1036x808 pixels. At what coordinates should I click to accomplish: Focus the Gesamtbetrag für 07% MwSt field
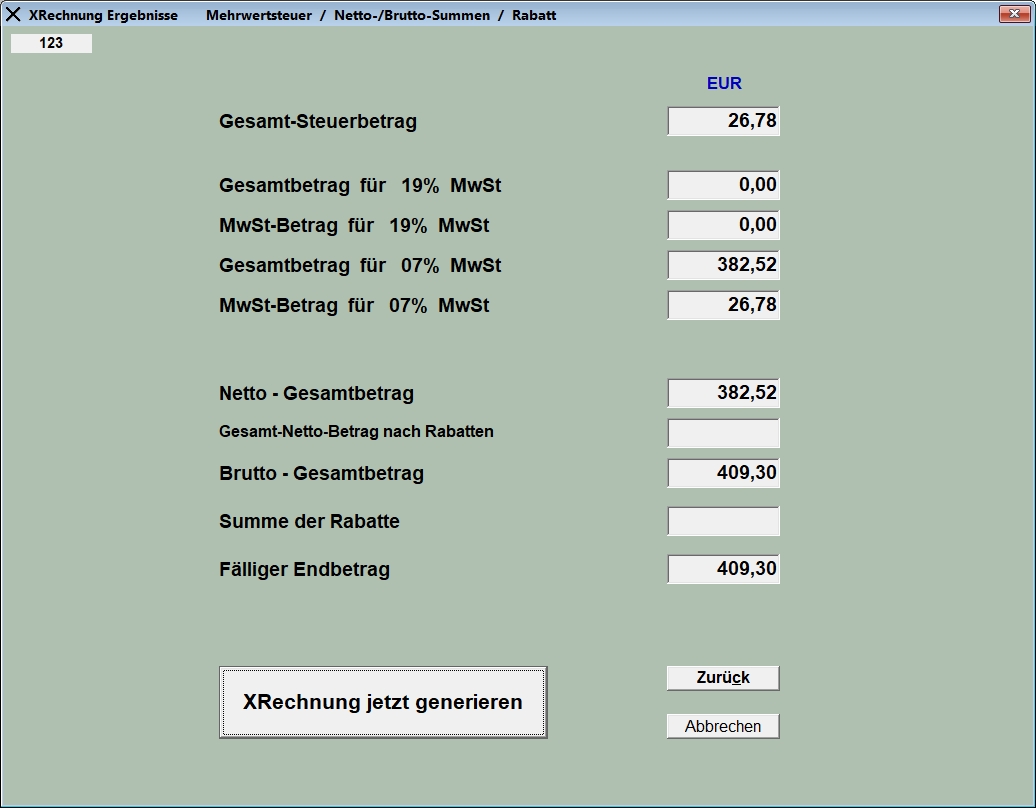point(723,265)
